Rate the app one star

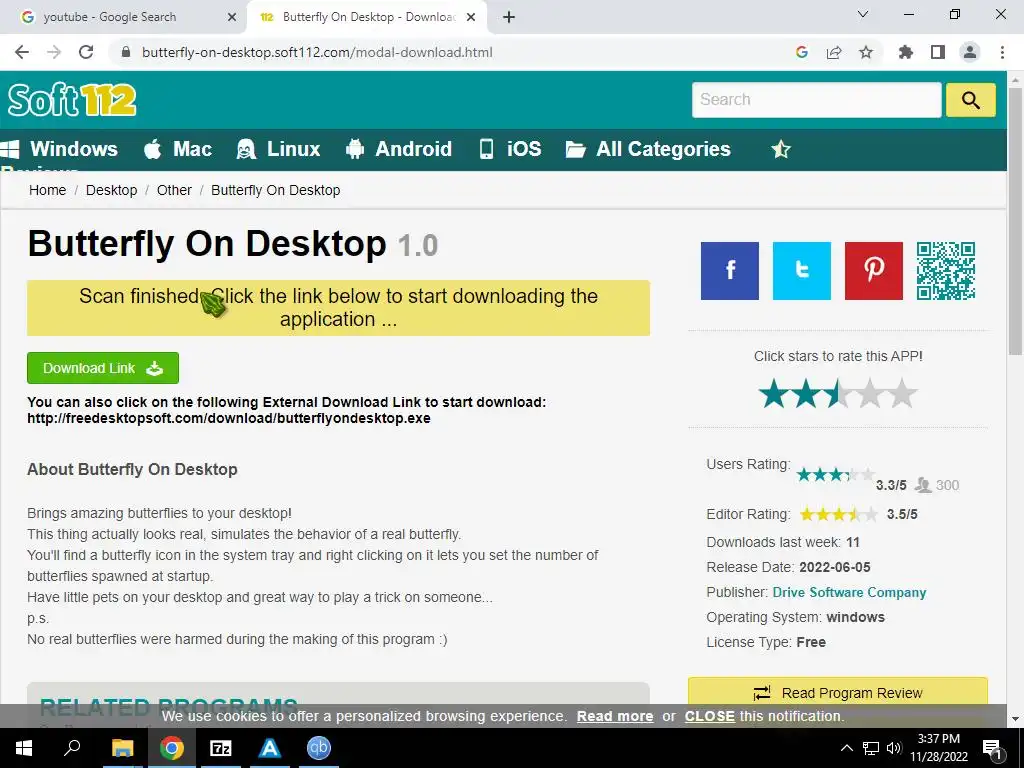click(x=774, y=393)
